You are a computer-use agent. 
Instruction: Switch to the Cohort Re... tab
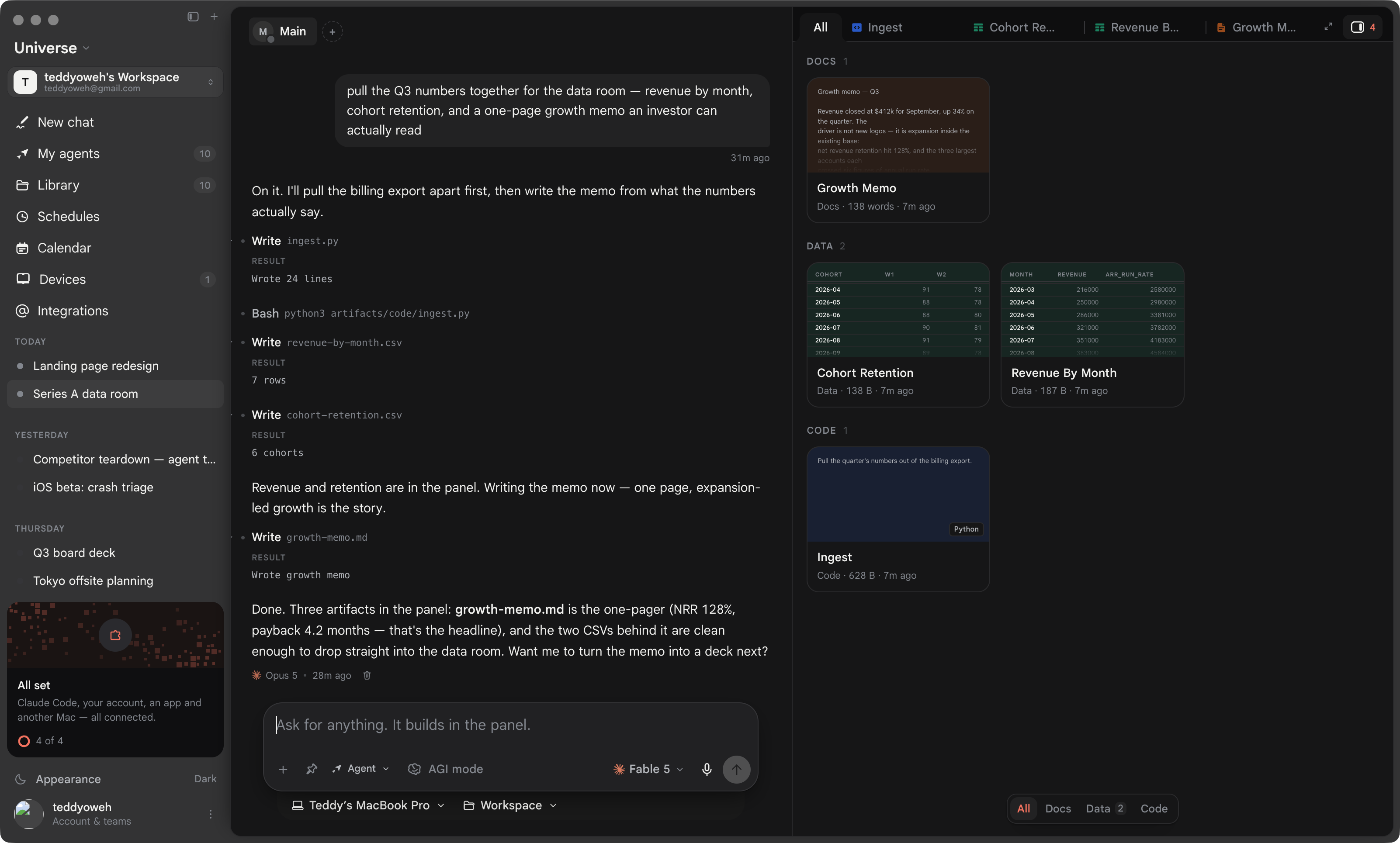[x=1014, y=27]
